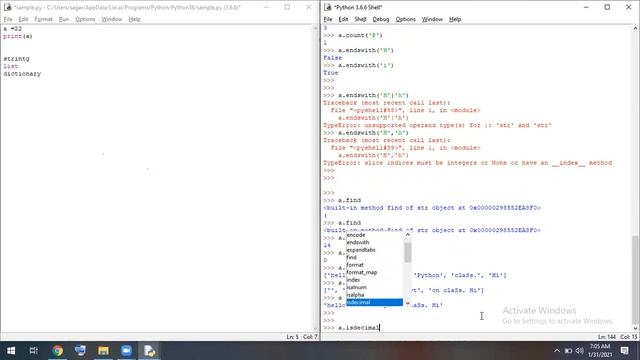The height and width of the screenshot is (360, 640).
Task: Click the word 'list' in editor
Action: [11, 66]
